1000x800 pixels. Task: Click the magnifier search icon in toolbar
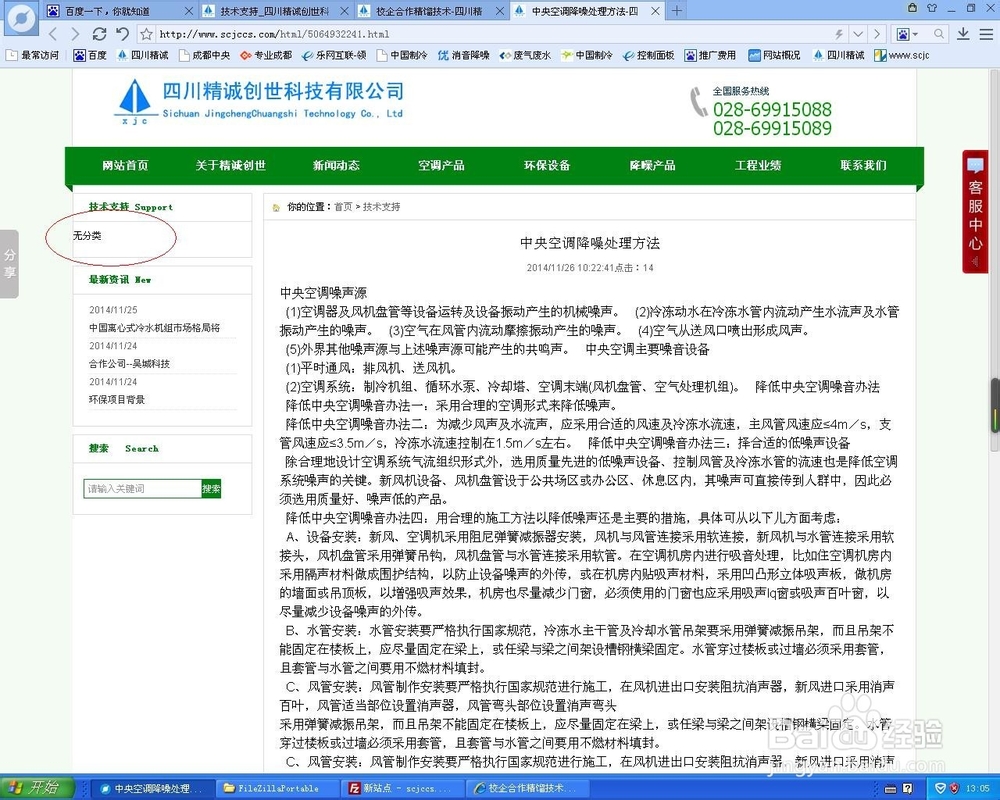(938, 34)
